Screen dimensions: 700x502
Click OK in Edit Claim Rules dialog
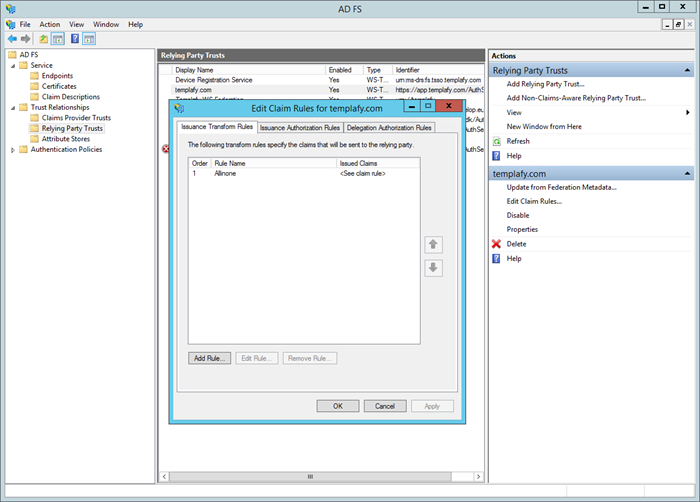[x=338, y=406]
